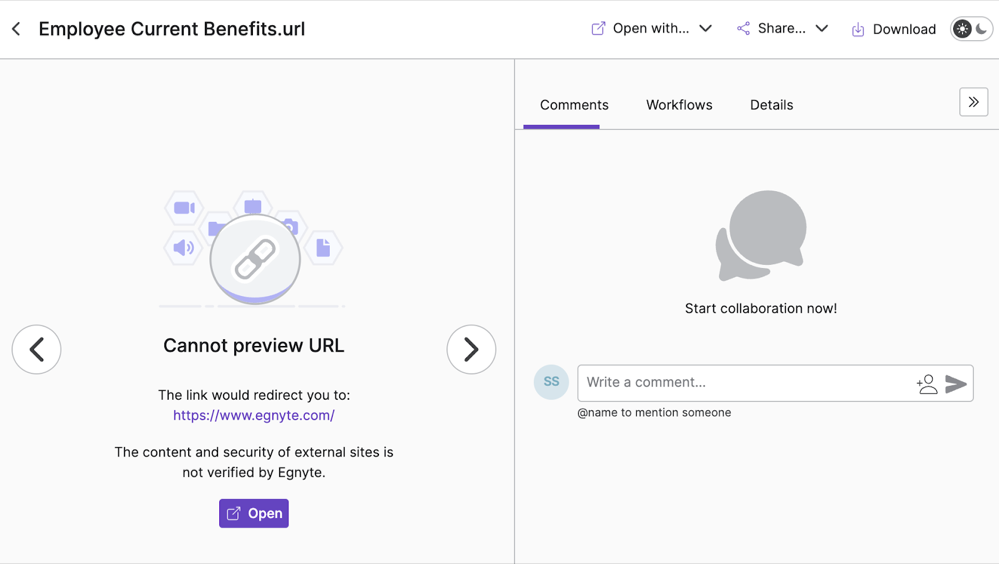Click the Share... label
The image size is (999, 564).
[x=782, y=29]
